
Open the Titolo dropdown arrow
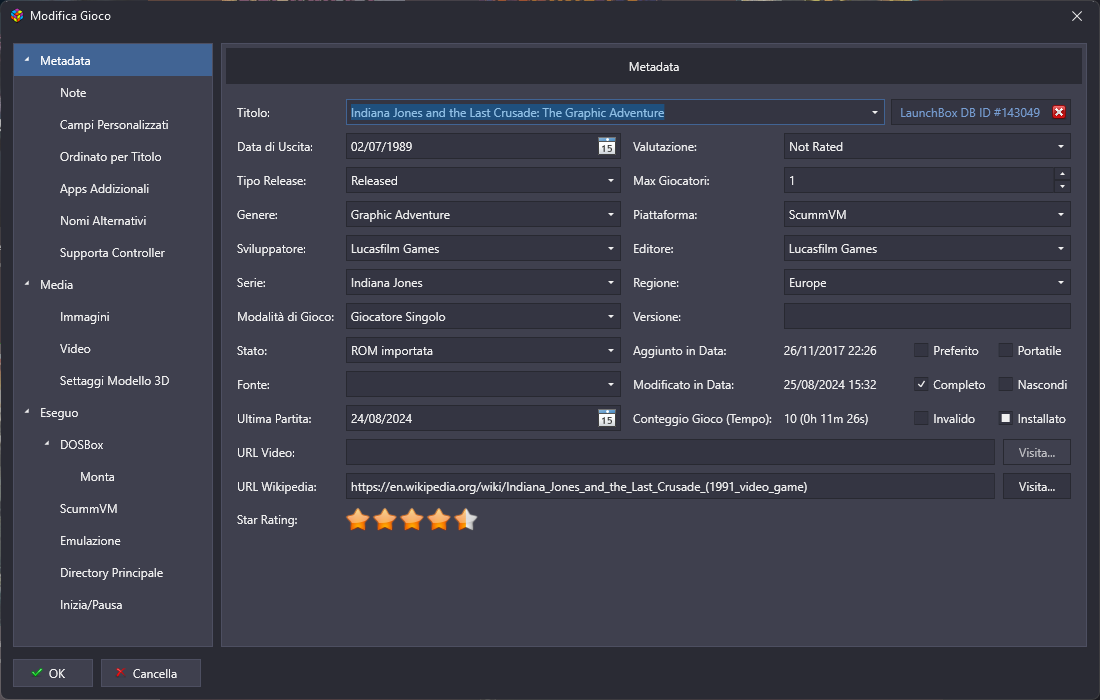(x=874, y=112)
